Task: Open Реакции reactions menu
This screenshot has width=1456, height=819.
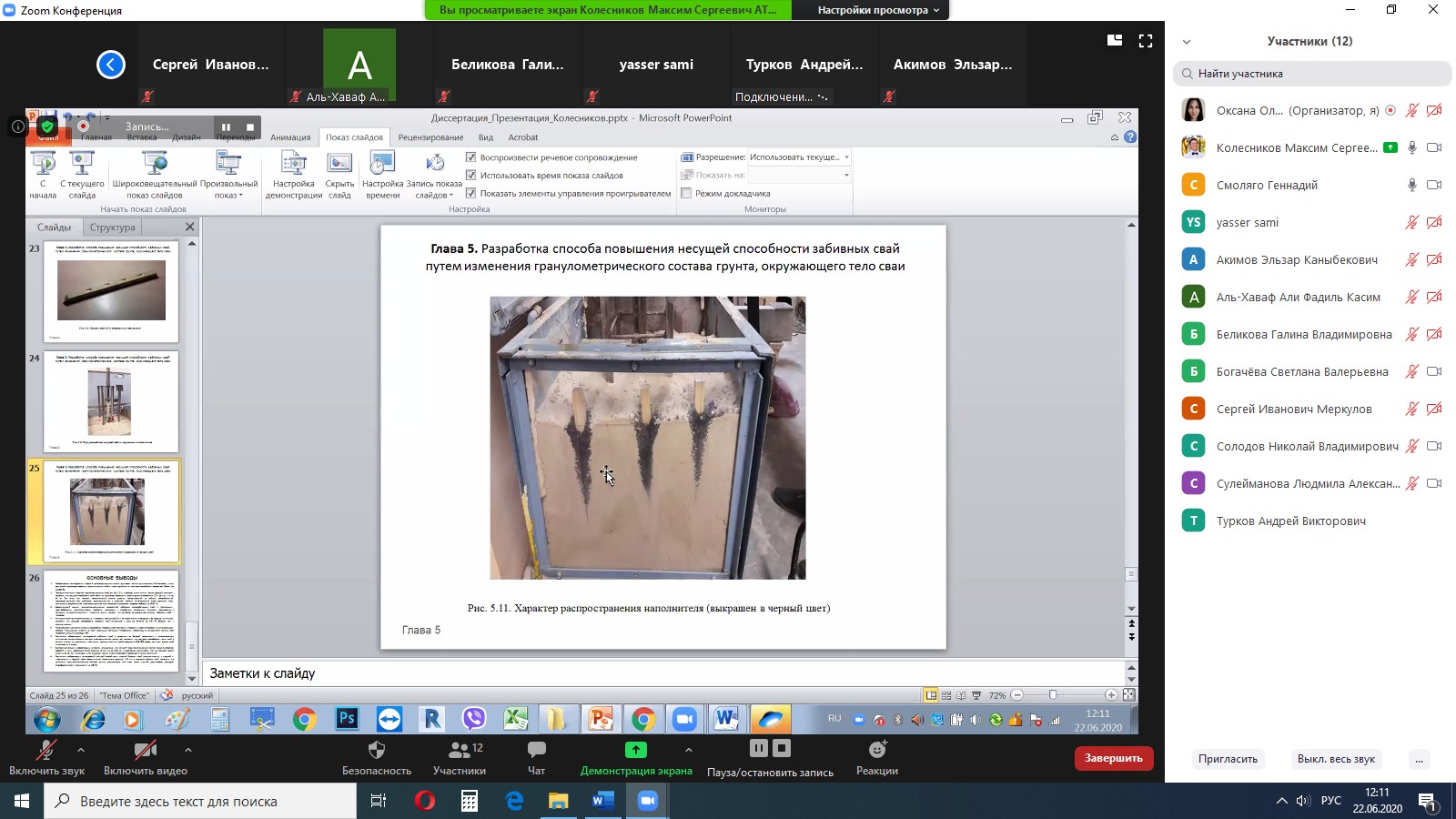Action: click(877, 757)
